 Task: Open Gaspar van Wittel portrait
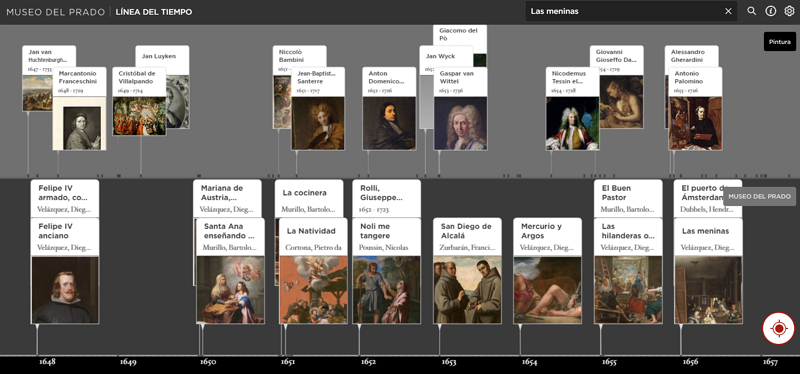pos(460,123)
